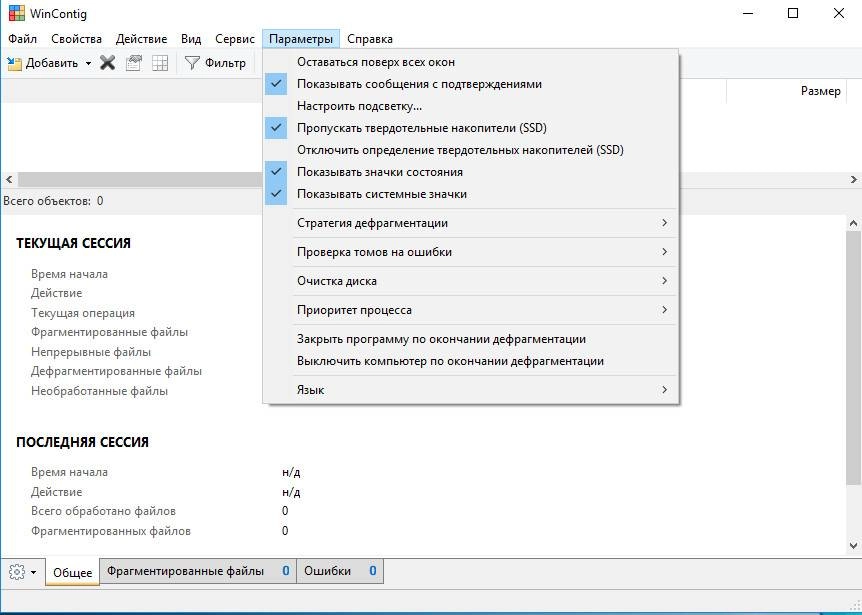
Task: Expand Стратегия дефрагментации submenu
Action: click(471, 223)
